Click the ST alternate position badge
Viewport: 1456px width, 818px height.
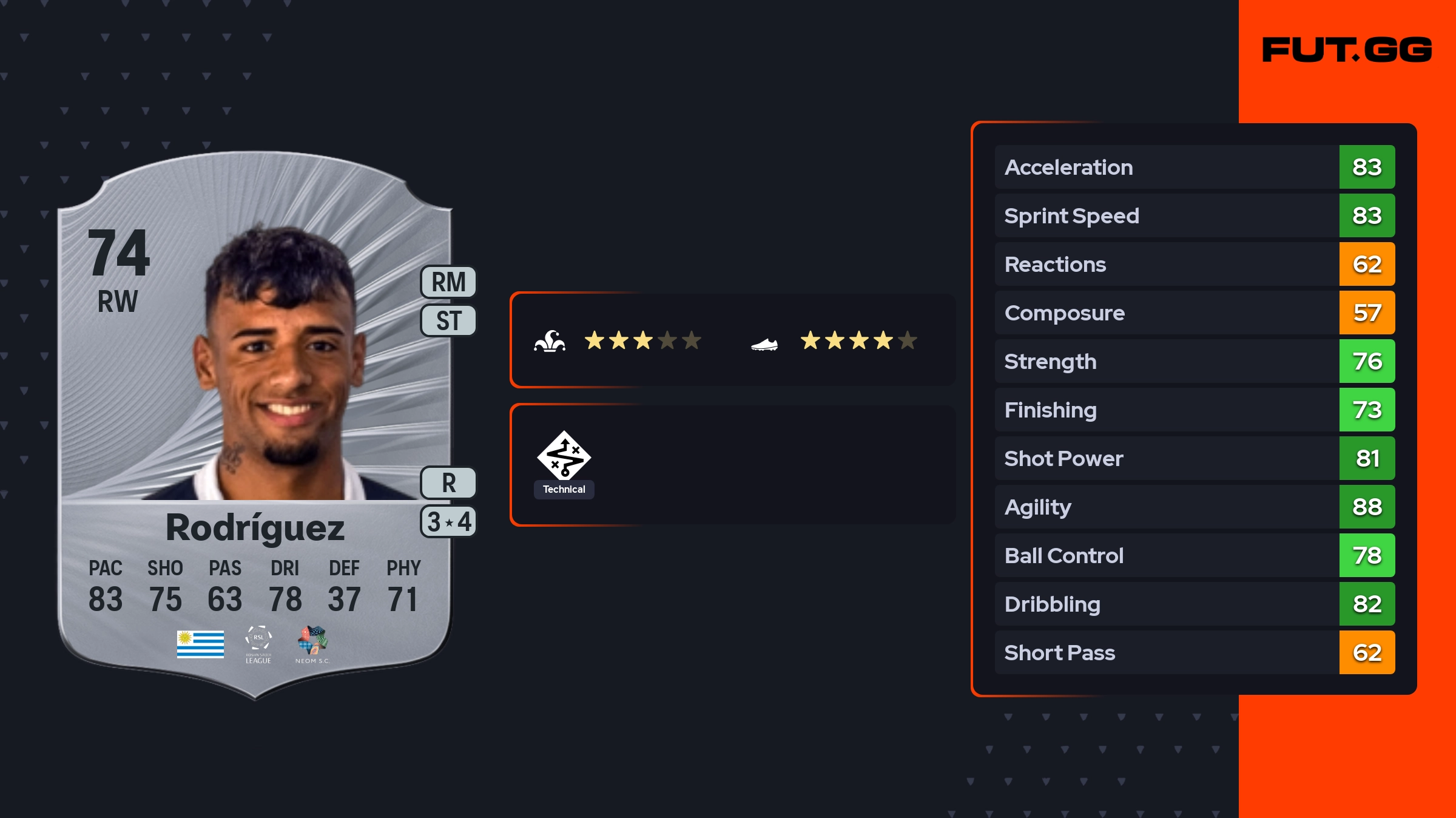(448, 320)
